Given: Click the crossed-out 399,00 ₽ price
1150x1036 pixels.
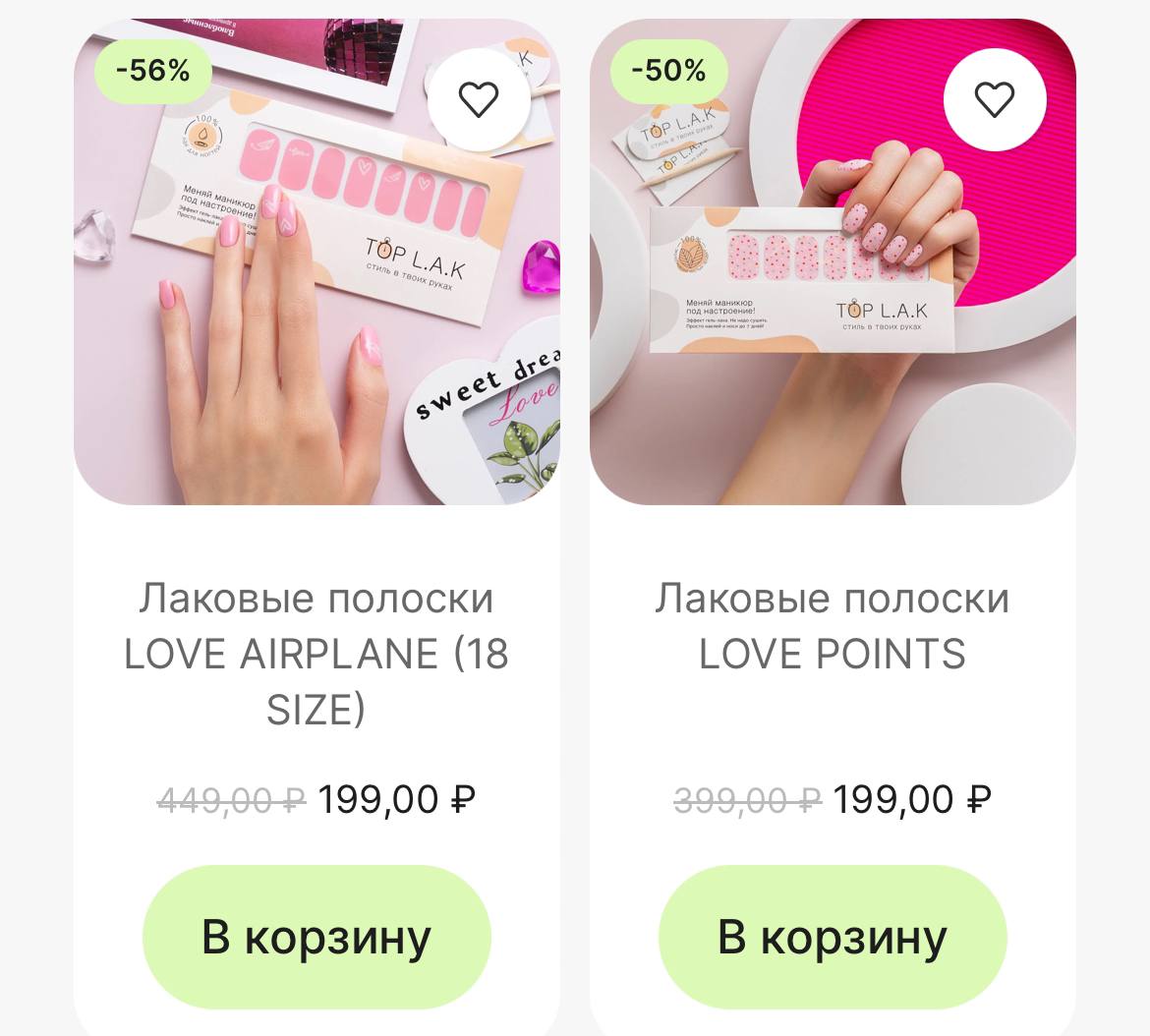Looking at the screenshot, I should tap(748, 799).
